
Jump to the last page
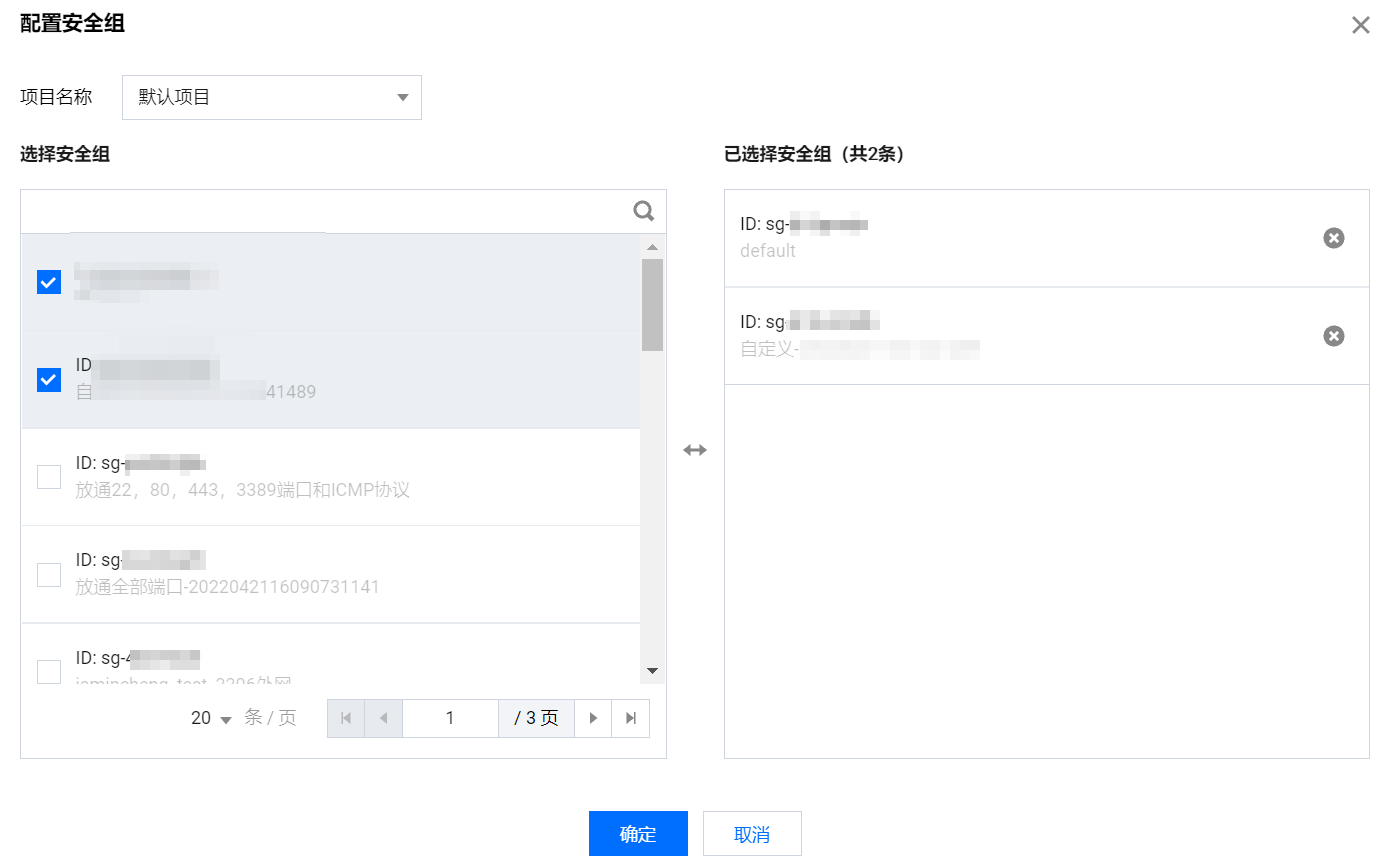click(631, 718)
